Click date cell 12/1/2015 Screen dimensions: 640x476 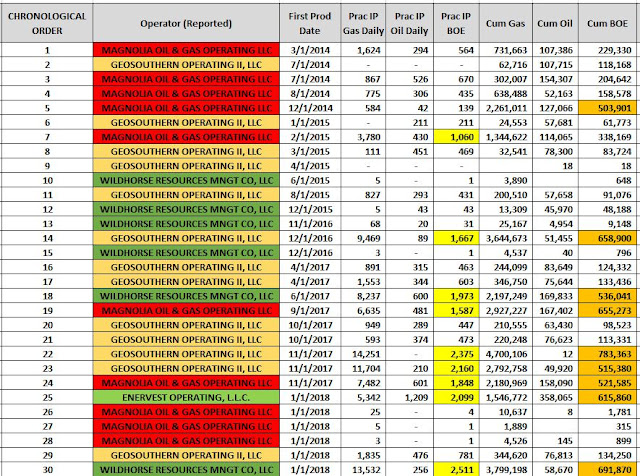pos(310,209)
